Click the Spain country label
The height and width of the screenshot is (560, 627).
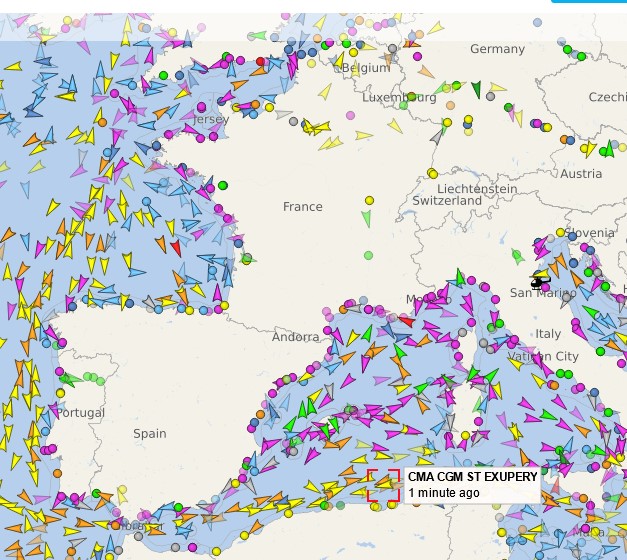pos(150,434)
